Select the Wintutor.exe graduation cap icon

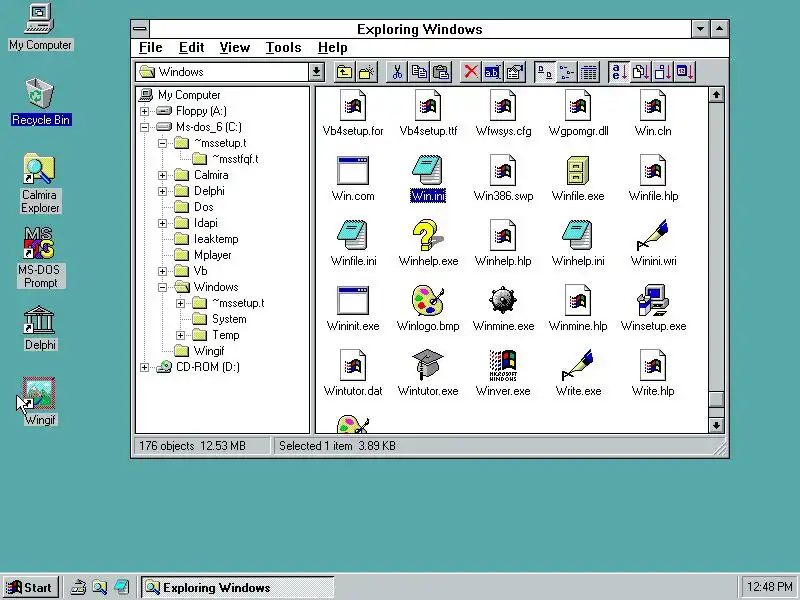tap(428, 365)
